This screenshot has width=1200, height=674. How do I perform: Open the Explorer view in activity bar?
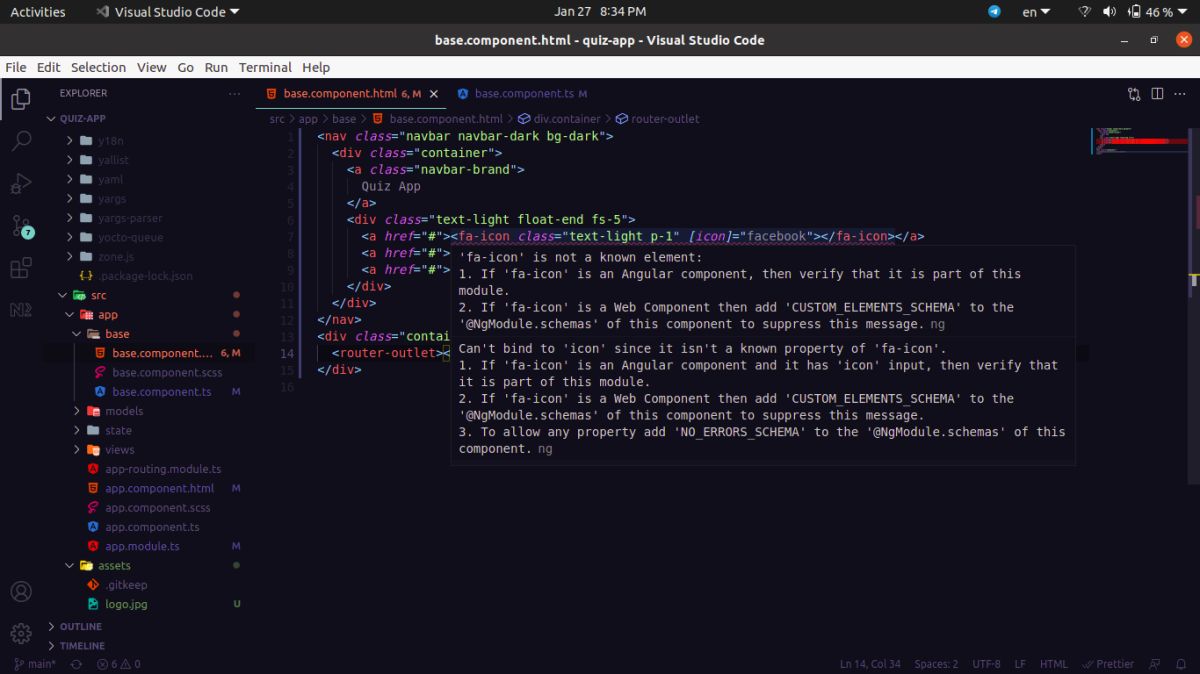click(21, 99)
